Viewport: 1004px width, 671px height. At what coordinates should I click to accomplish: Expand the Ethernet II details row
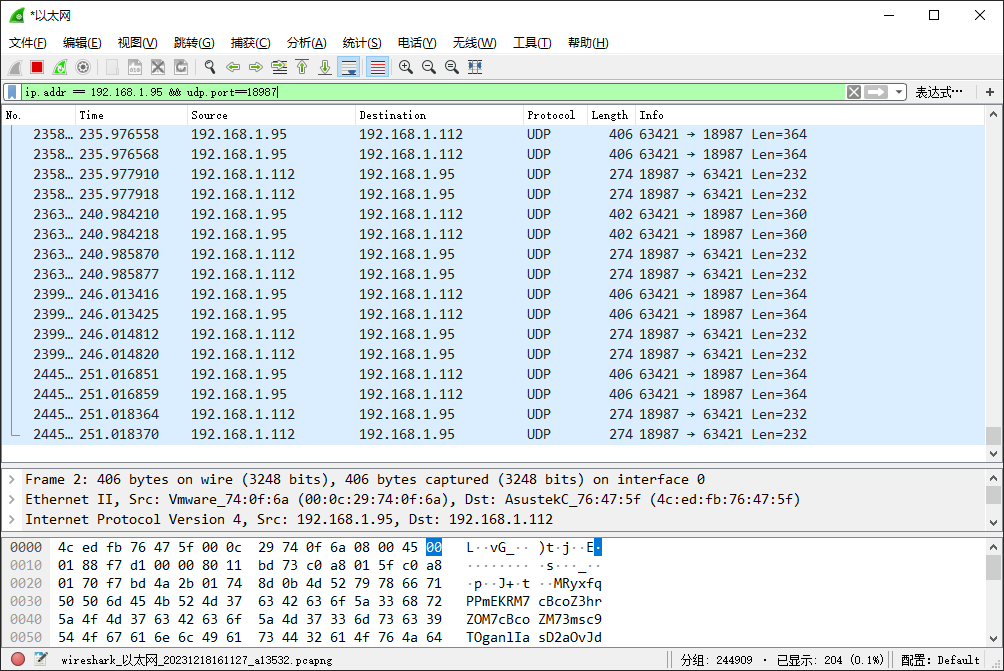(12, 499)
